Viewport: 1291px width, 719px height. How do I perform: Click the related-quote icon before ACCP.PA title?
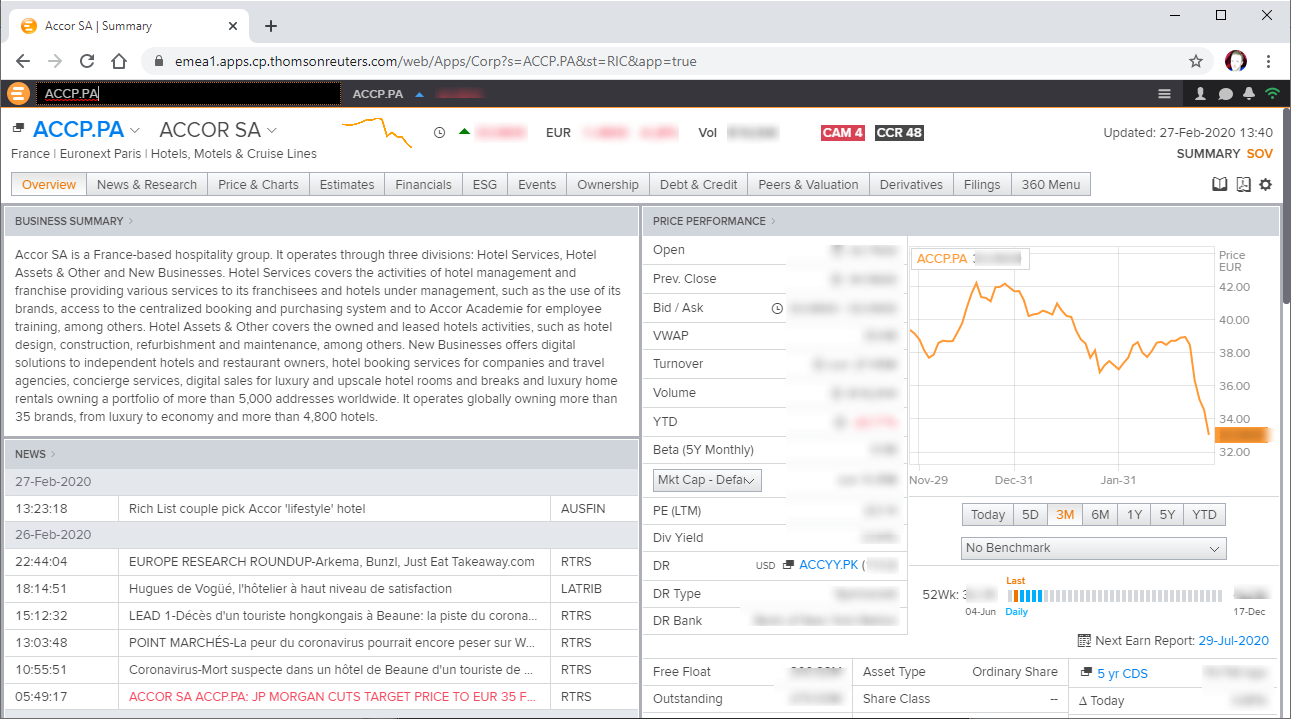pyautogui.click(x=18, y=129)
